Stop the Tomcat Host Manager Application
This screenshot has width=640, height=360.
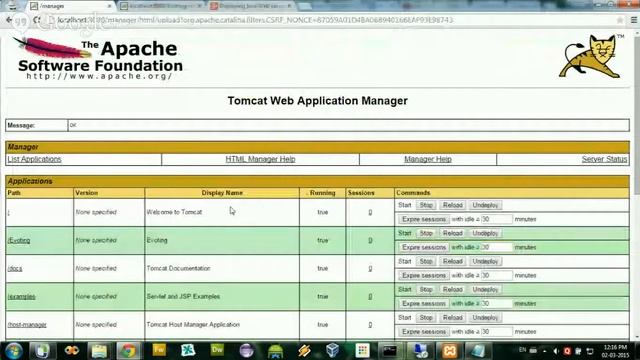pos(426,318)
